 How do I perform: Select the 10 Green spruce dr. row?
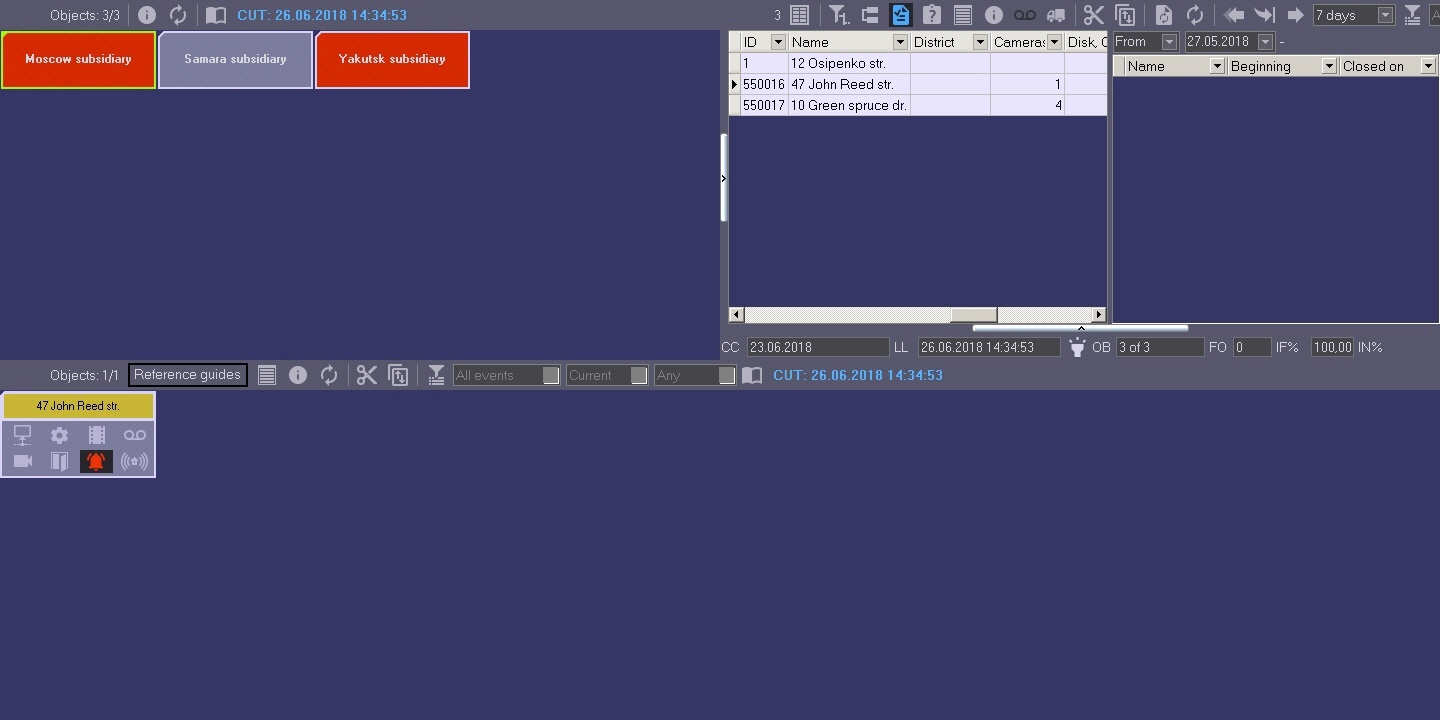click(918, 105)
